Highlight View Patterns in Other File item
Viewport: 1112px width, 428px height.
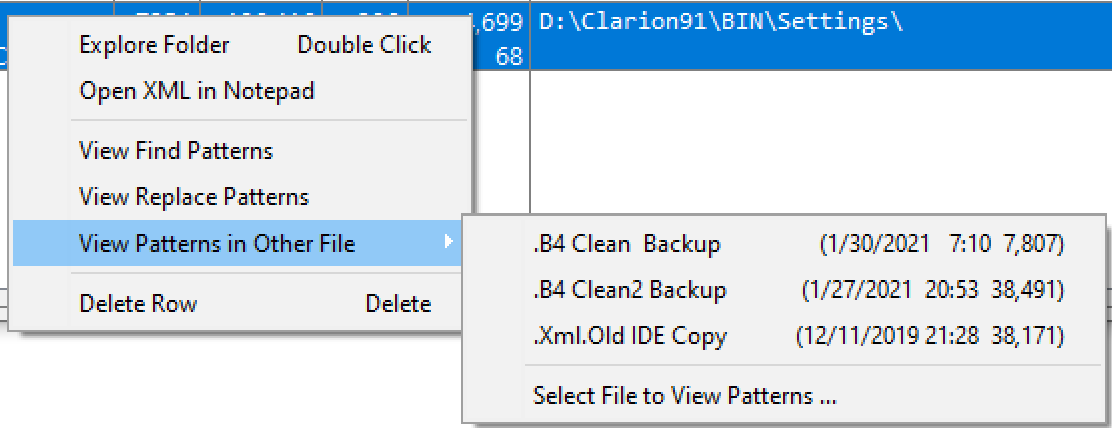tap(217, 243)
